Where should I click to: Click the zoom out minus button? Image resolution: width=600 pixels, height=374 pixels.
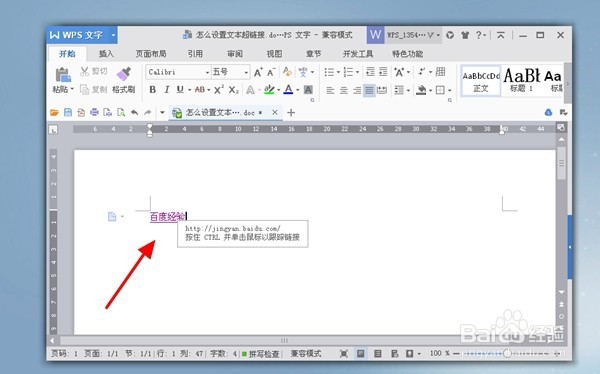457,353
